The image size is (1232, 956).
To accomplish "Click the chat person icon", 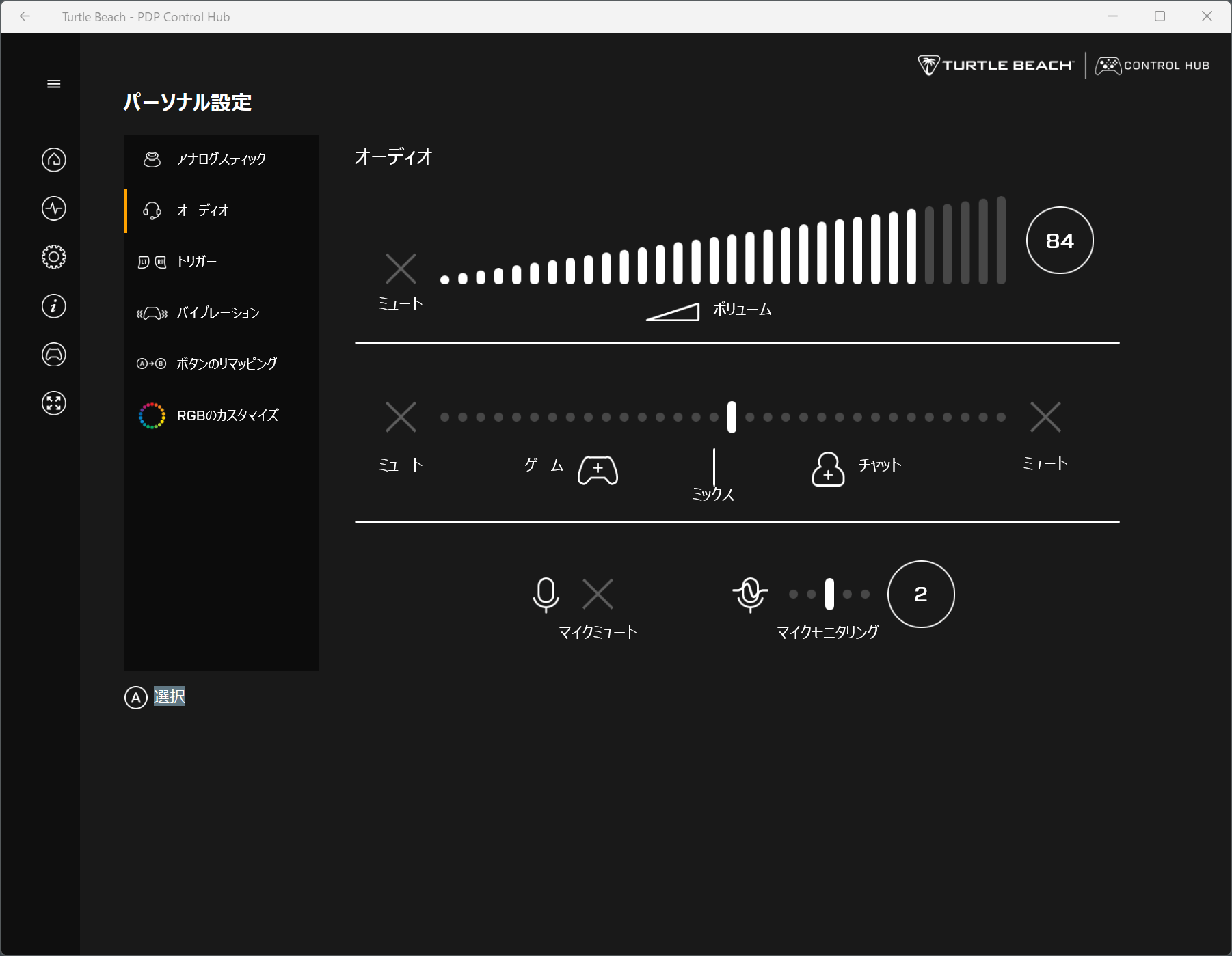I will tap(827, 469).
